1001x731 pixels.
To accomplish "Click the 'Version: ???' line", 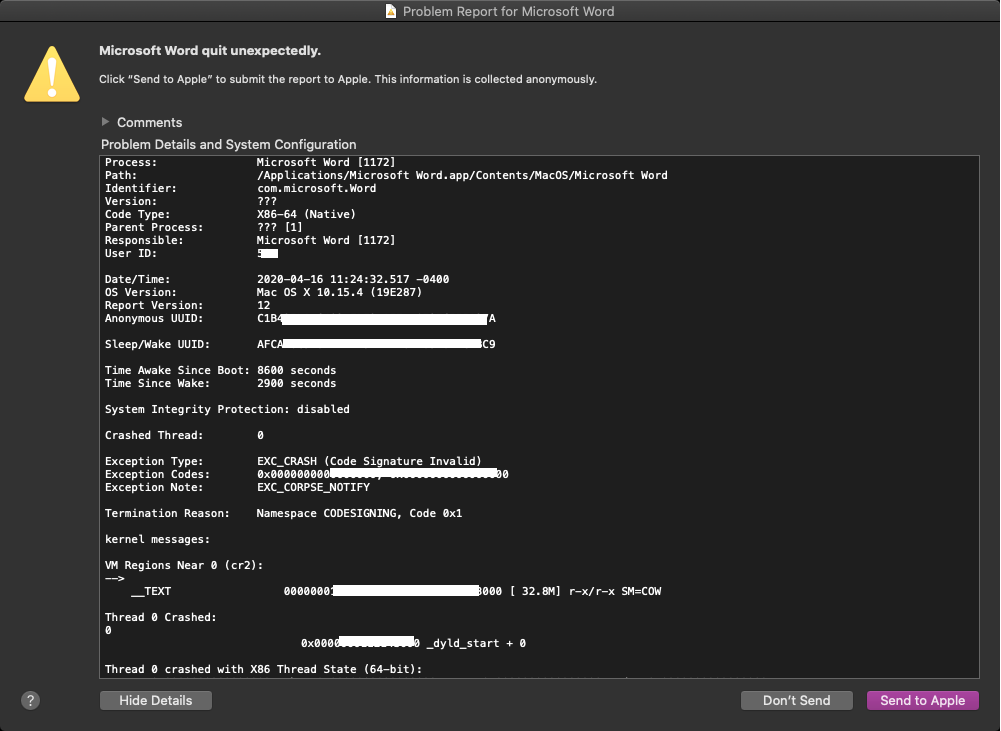I will tap(191, 201).
